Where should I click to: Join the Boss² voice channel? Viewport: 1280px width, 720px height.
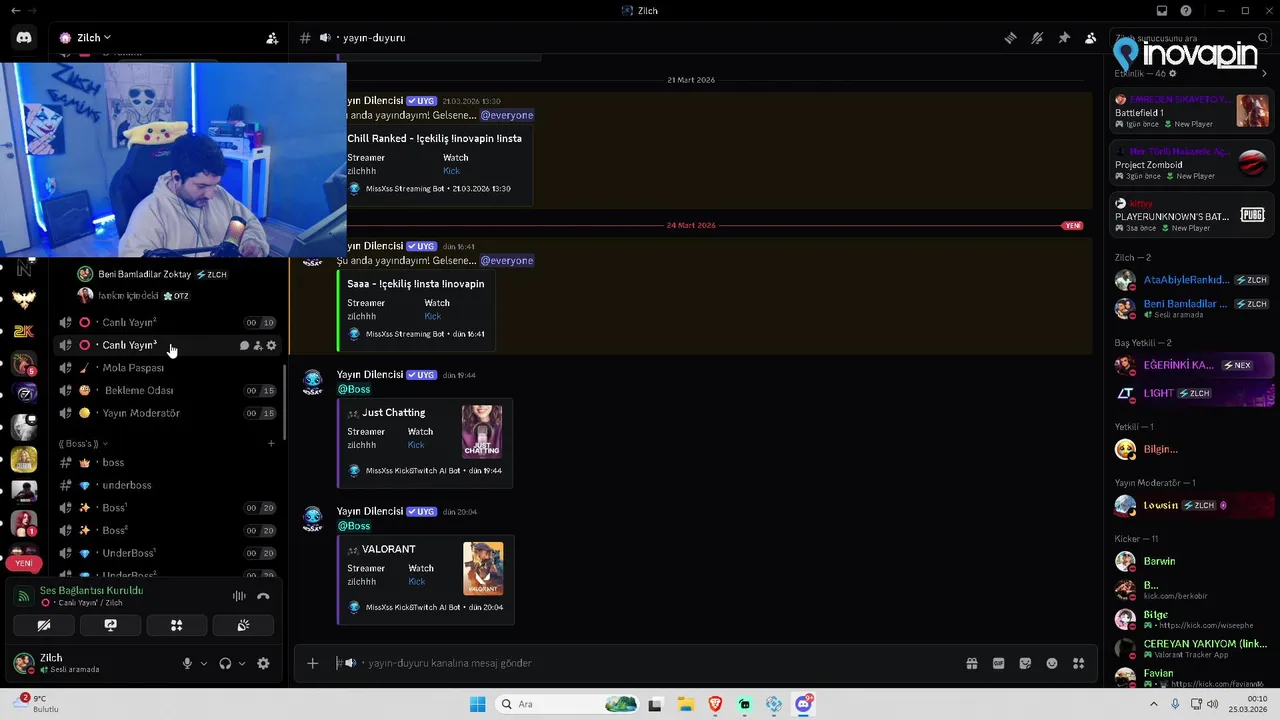[x=165, y=530]
